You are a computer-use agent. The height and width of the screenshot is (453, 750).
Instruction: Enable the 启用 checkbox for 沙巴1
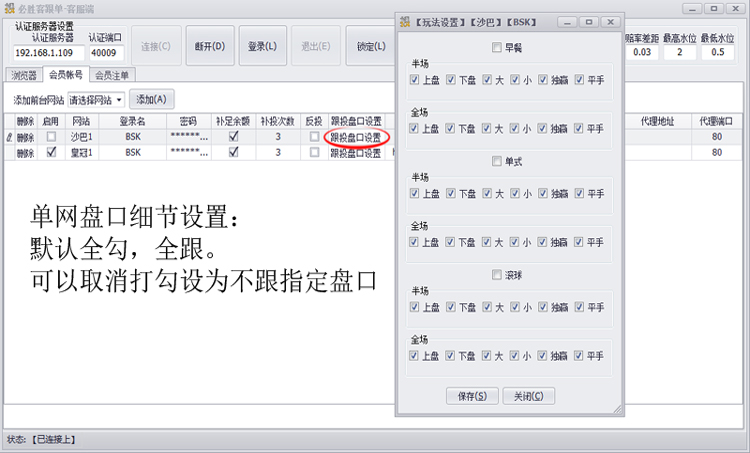(51, 137)
